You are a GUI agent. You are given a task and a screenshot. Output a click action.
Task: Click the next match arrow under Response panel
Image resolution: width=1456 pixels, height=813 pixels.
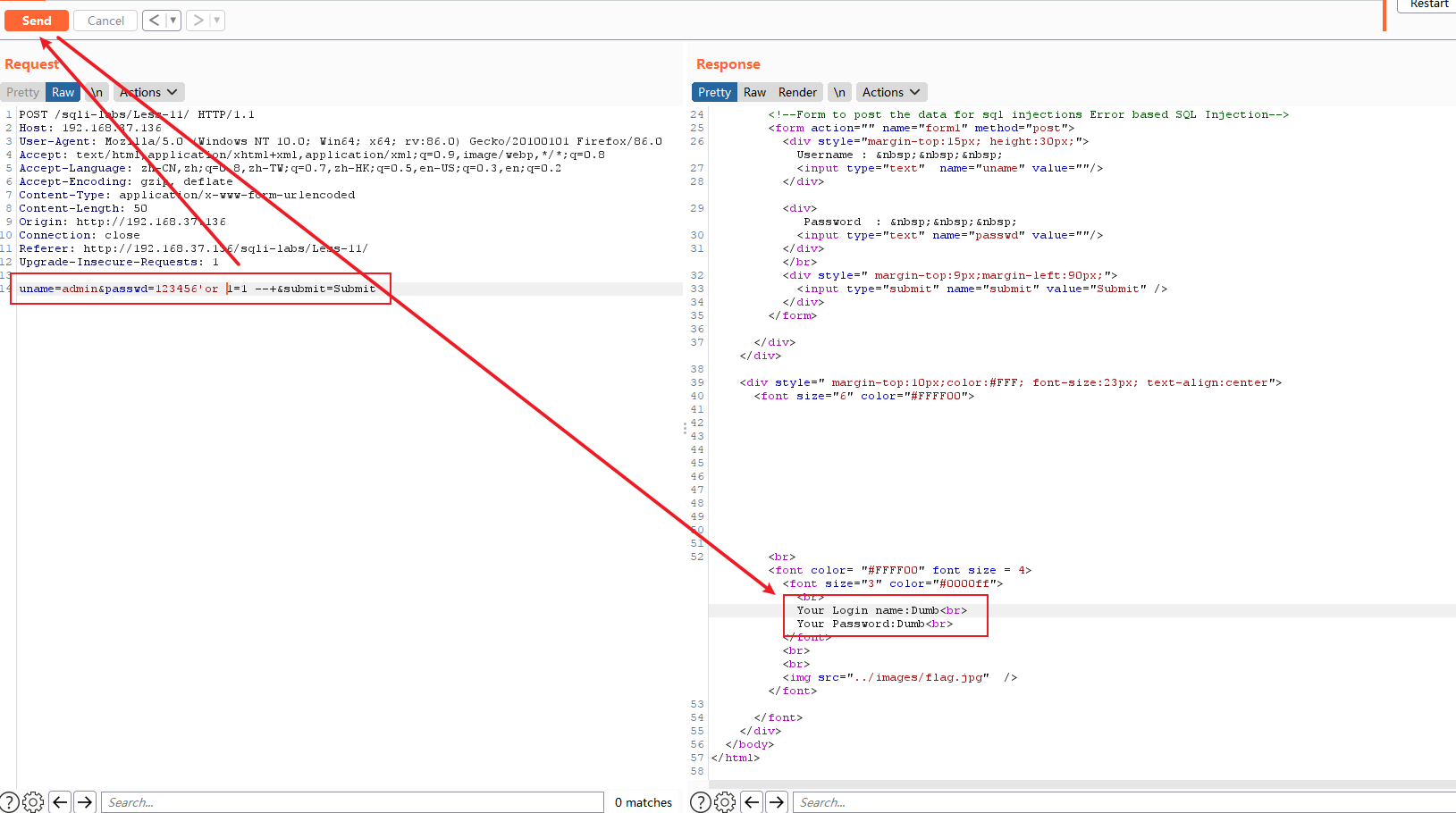(777, 801)
